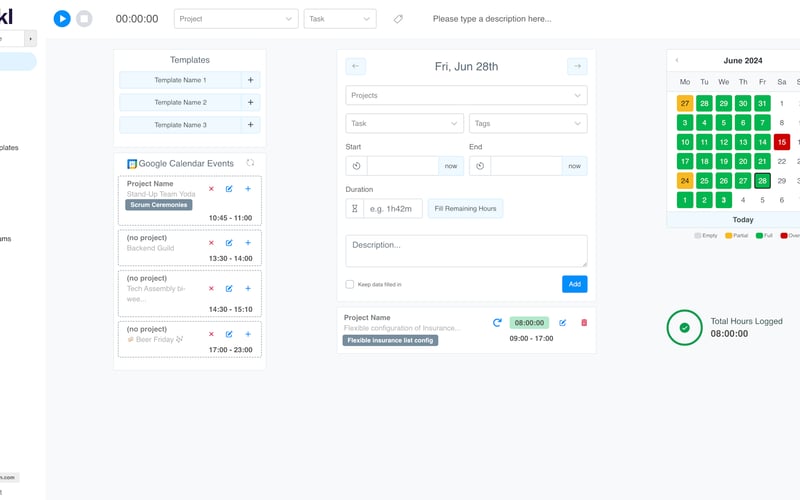Click the Scrum Ceremonies tag
This screenshot has height=500, width=800.
(159, 205)
